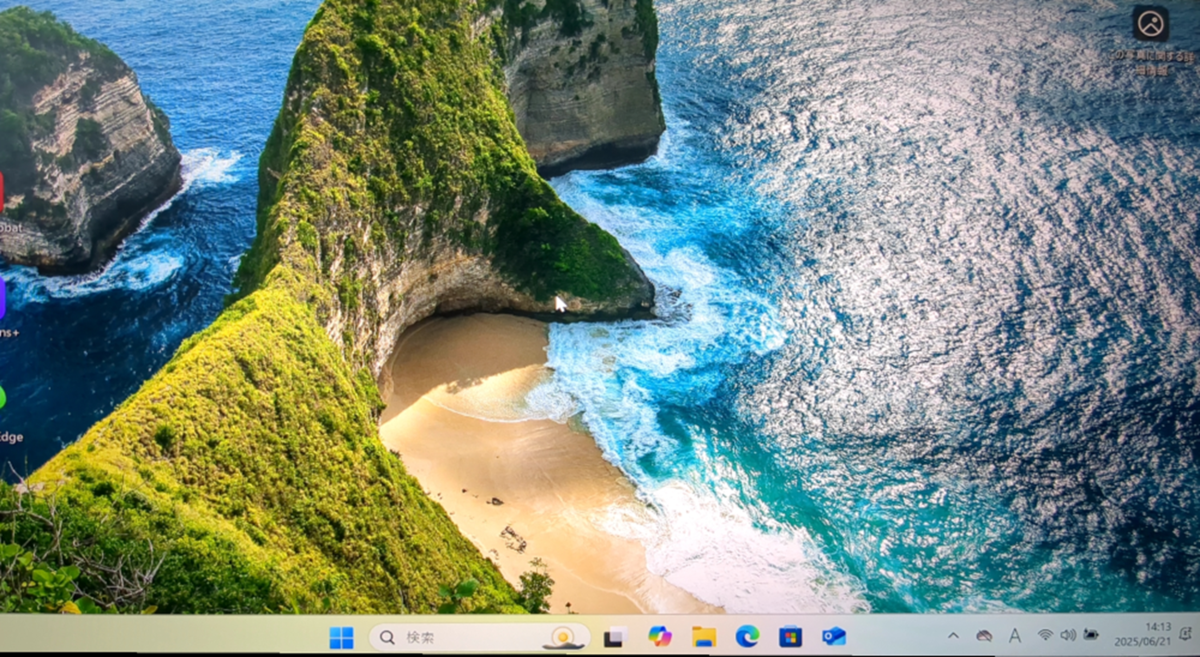The height and width of the screenshot is (657, 1200).
Task: Click the search highlight sunset image in the search box
Action: 563,637
